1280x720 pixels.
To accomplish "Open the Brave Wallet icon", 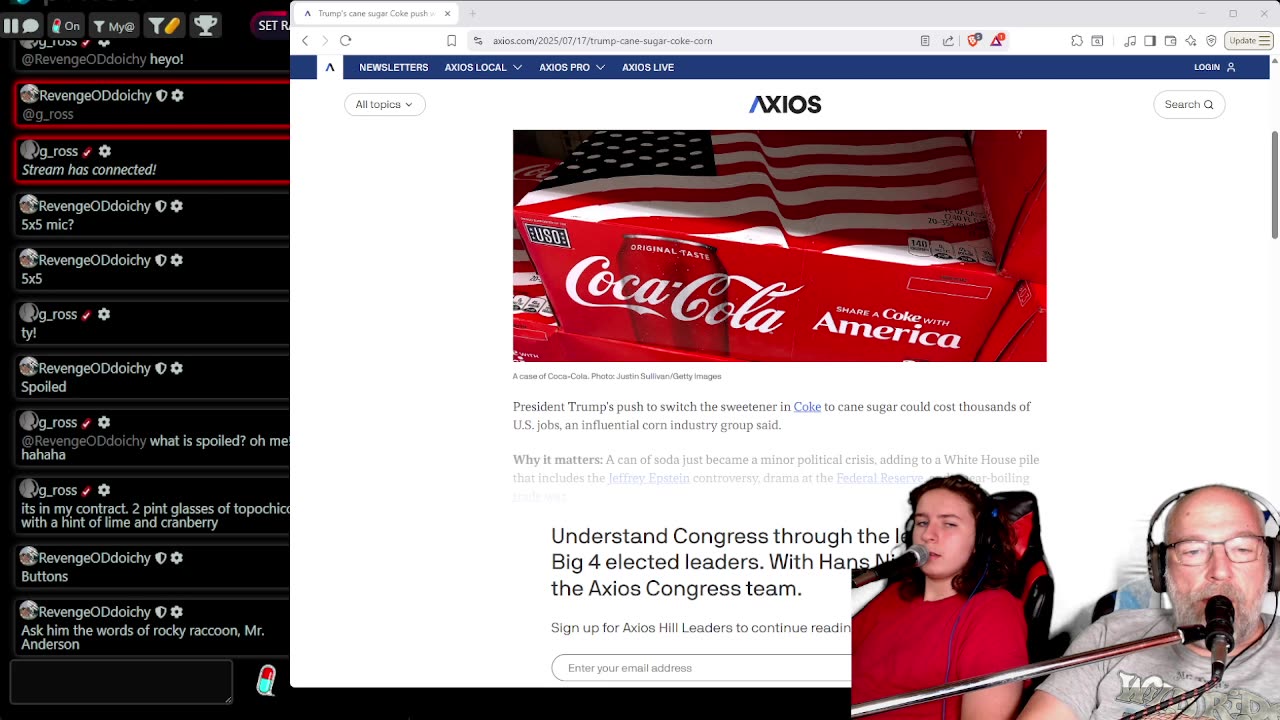I will point(1170,41).
